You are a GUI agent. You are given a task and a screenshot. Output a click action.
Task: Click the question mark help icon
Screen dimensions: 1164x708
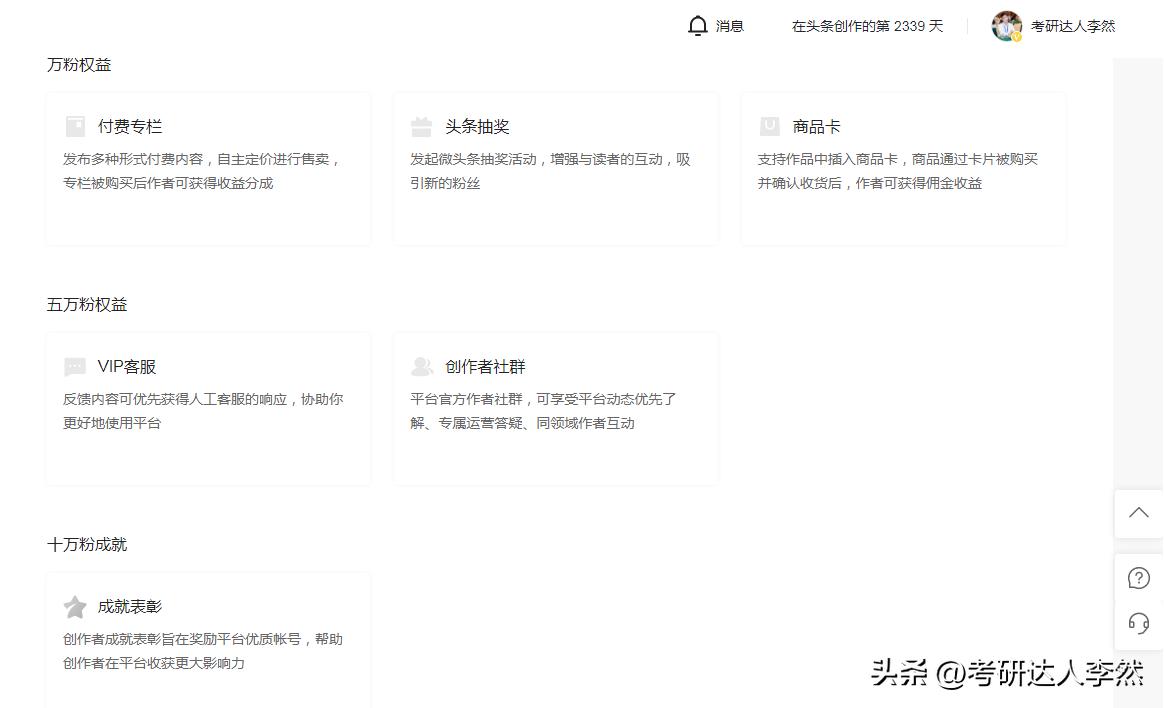(1138, 577)
